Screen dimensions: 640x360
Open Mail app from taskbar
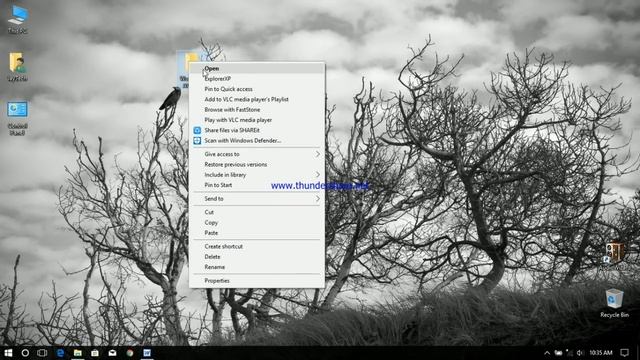112,353
